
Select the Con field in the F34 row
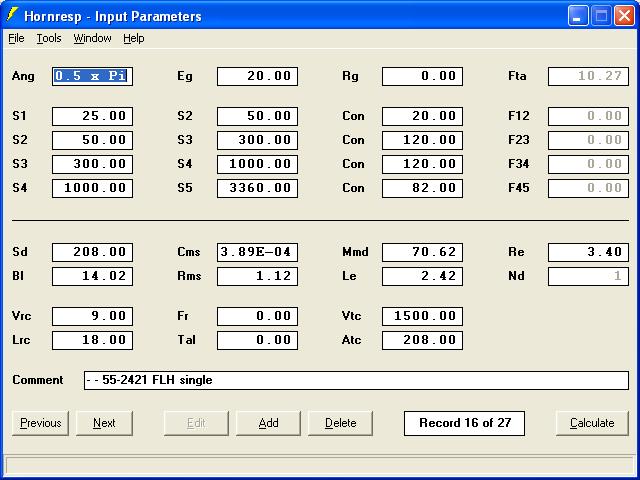[422, 164]
